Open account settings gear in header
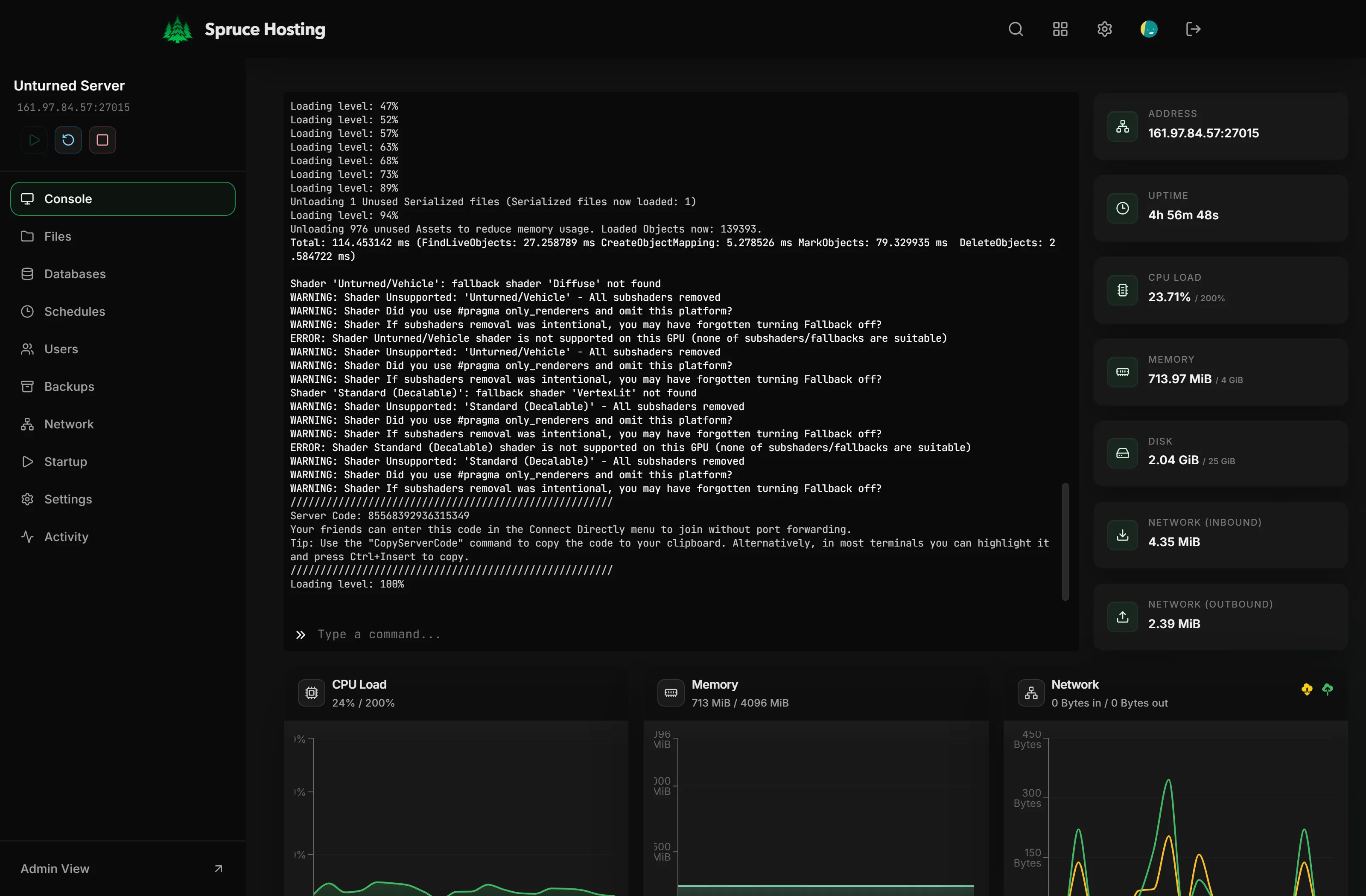 point(1104,29)
